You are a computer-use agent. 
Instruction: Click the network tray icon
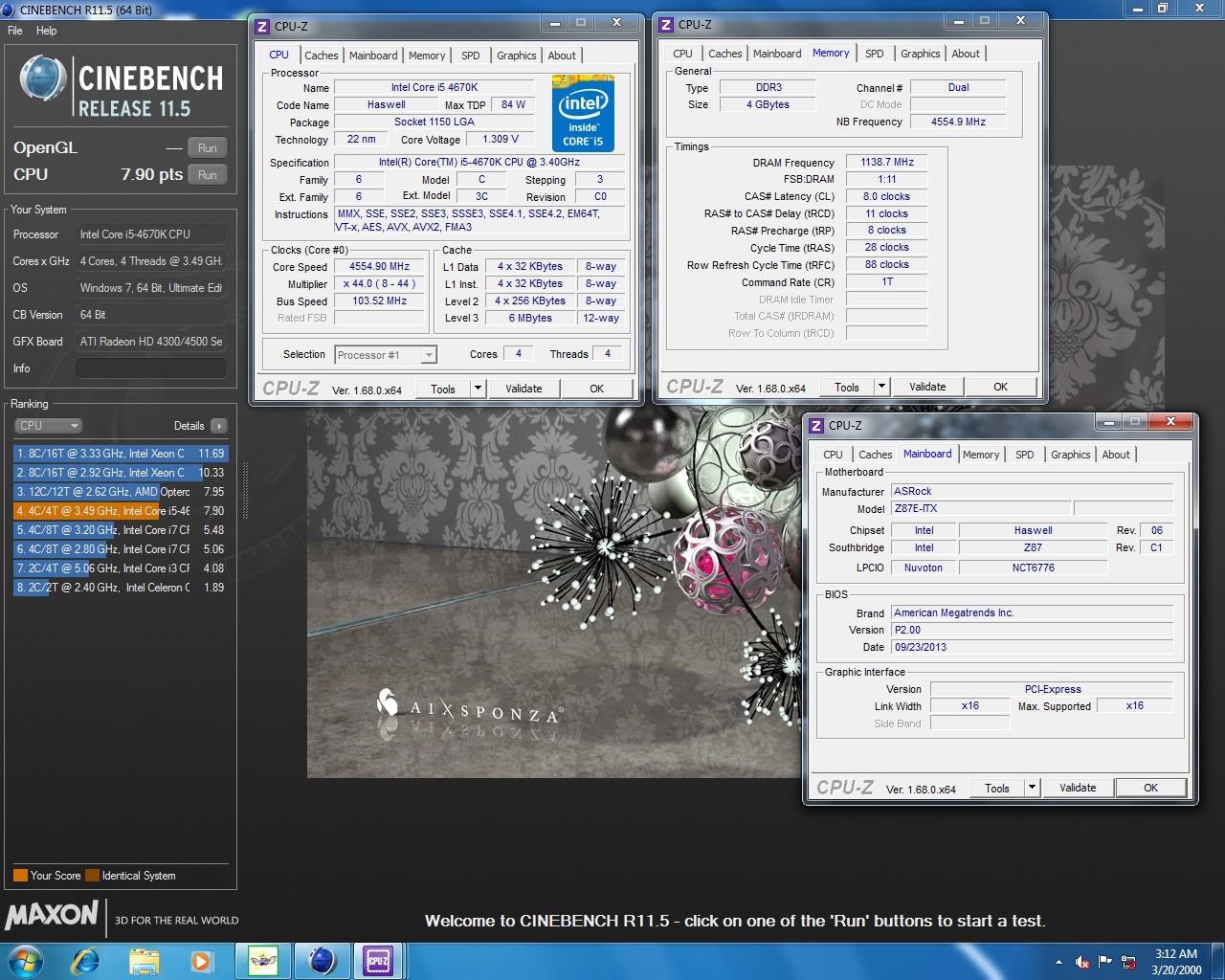(x=1128, y=962)
